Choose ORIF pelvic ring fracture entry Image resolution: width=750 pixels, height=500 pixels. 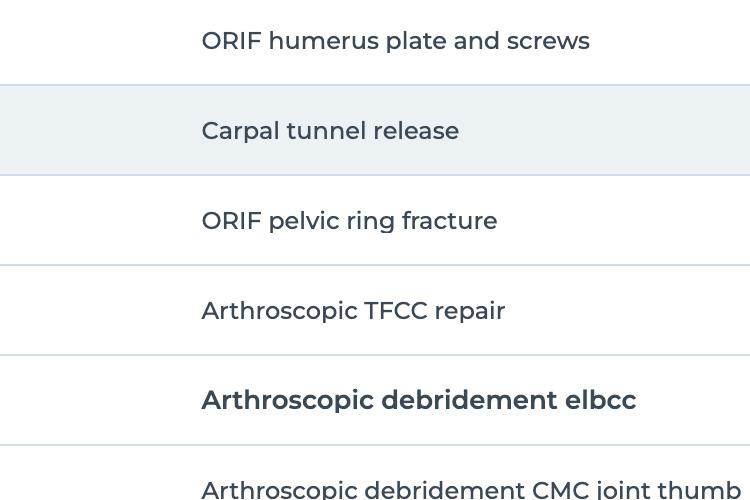375,220
